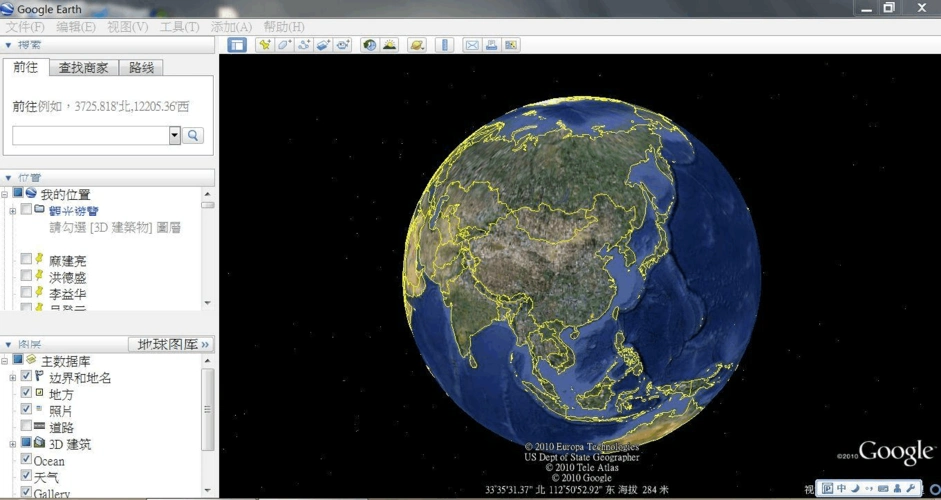Click the 3D 建筑 building icon
This screenshot has width=941, height=500.
[x=39, y=442]
